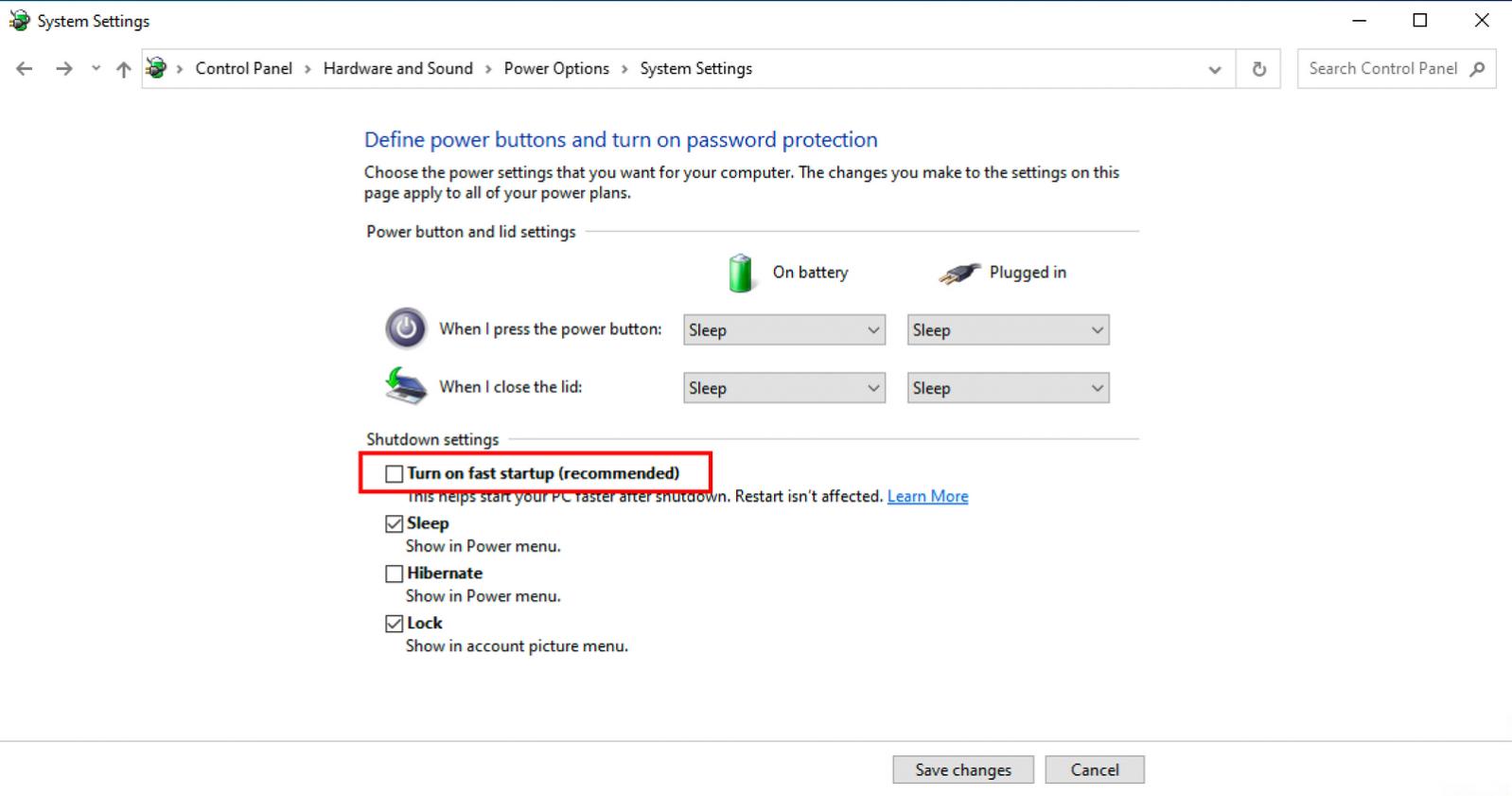Image resolution: width=1512 pixels, height=796 pixels.
Task: Open the Learn More link
Action: pos(927,497)
